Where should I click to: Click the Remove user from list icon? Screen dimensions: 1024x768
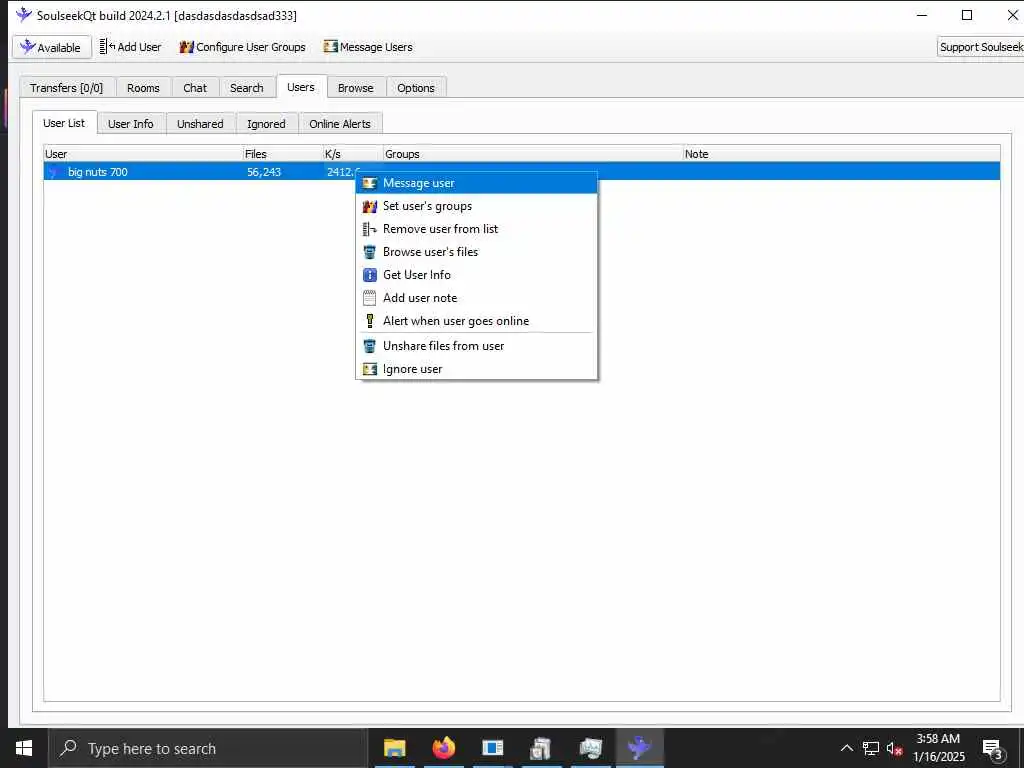370,229
